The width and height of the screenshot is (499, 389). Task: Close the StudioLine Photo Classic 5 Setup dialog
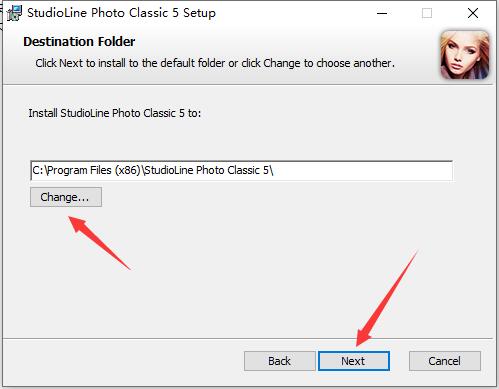tap(473, 13)
